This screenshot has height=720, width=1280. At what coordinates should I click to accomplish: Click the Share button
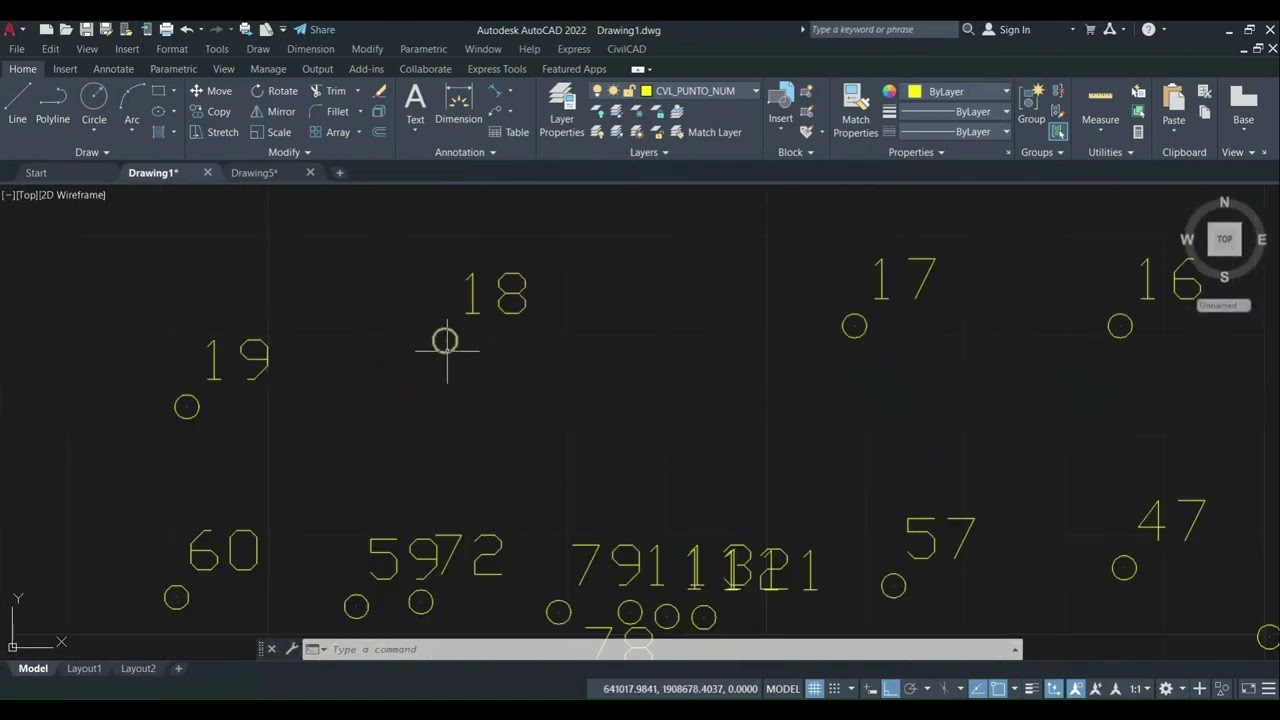[x=314, y=30]
